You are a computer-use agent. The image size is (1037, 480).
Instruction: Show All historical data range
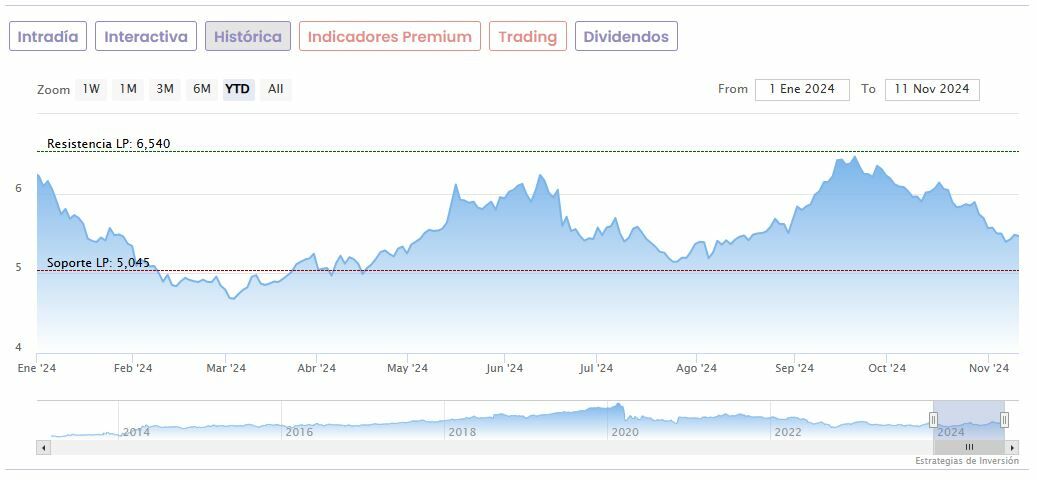[x=276, y=89]
